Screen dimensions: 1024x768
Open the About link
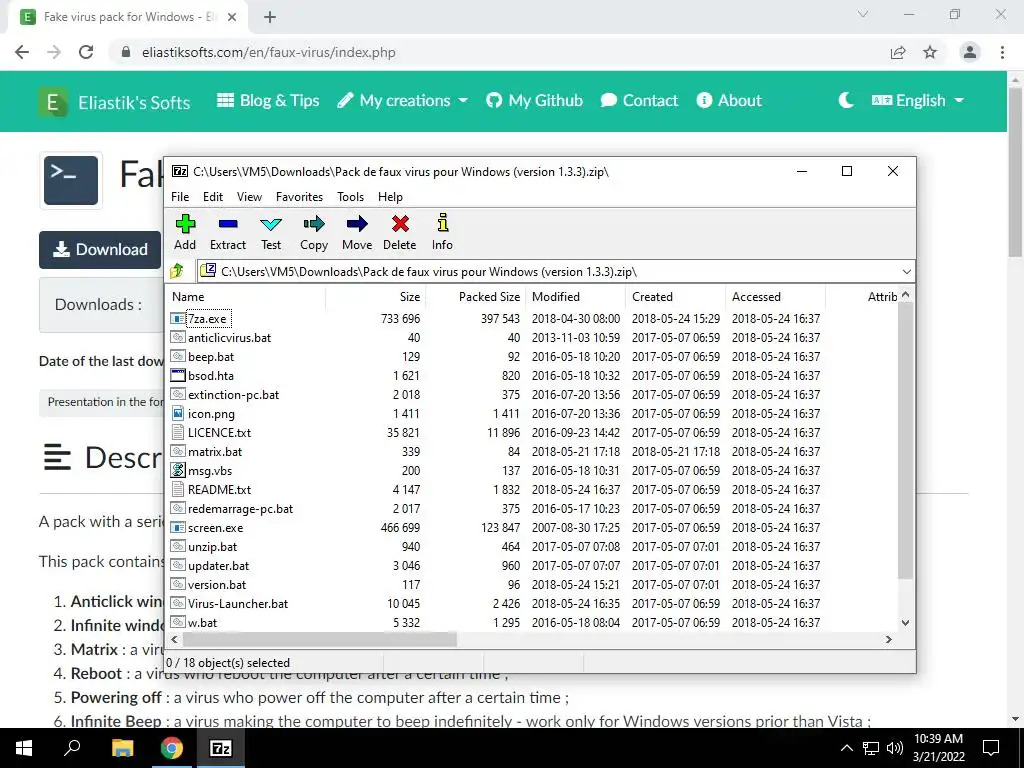(x=729, y=101)
